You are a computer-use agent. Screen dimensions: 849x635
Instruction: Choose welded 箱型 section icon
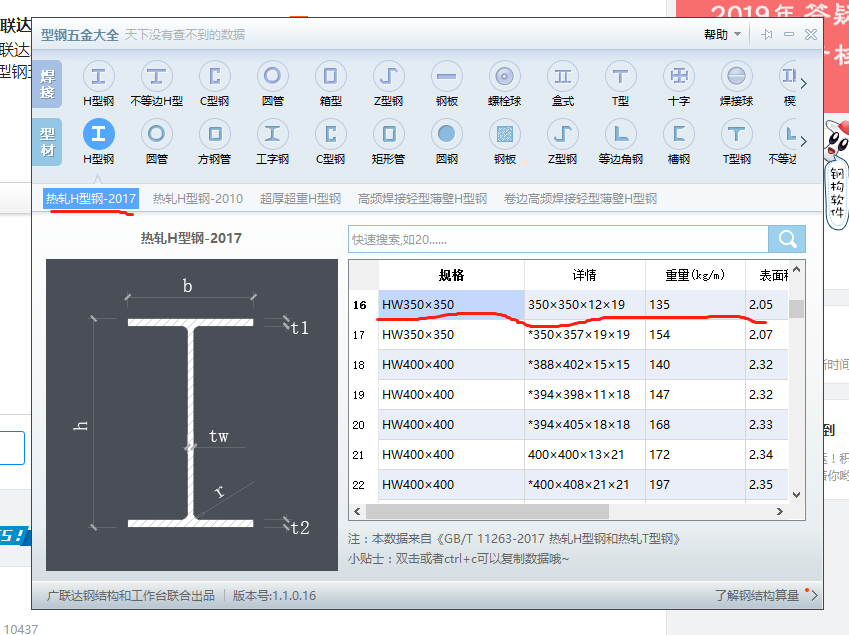(x=330, y=76)
